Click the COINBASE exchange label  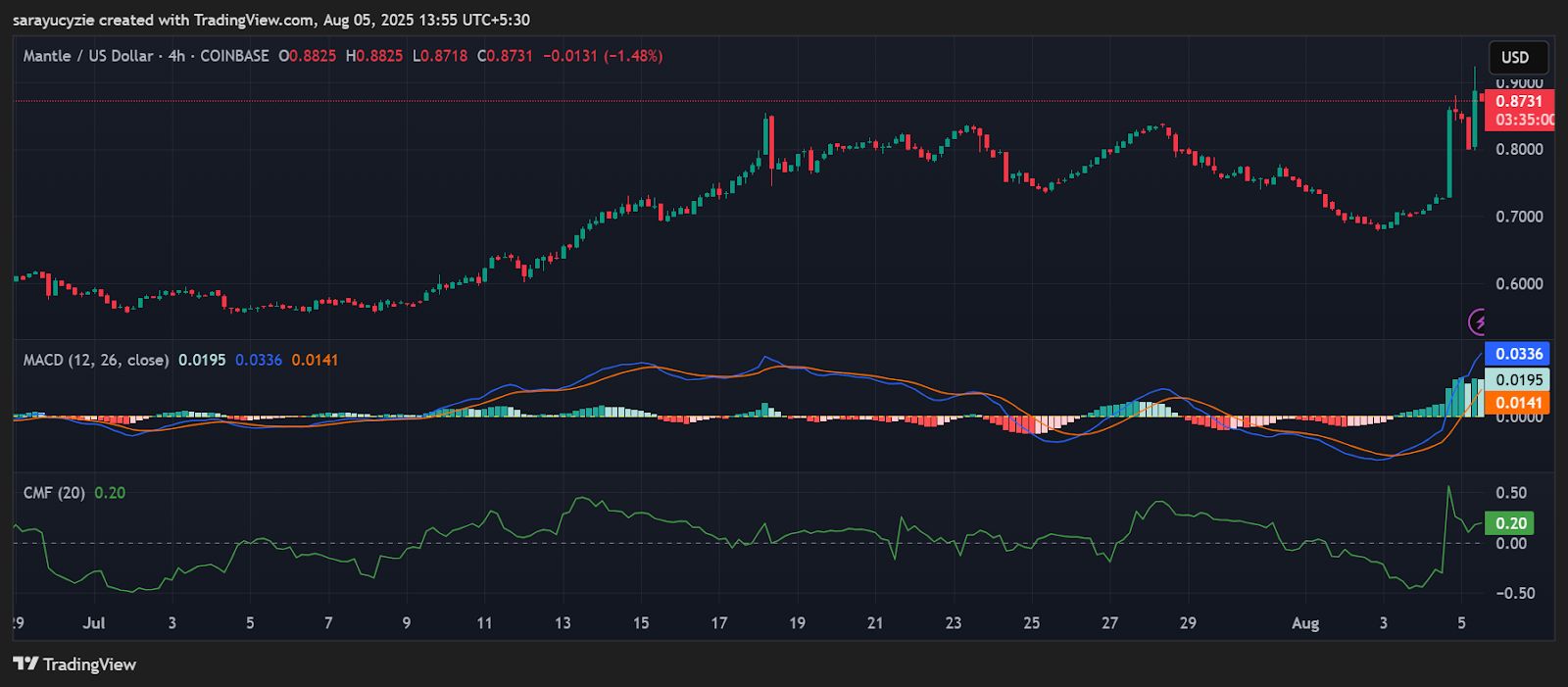234,56
